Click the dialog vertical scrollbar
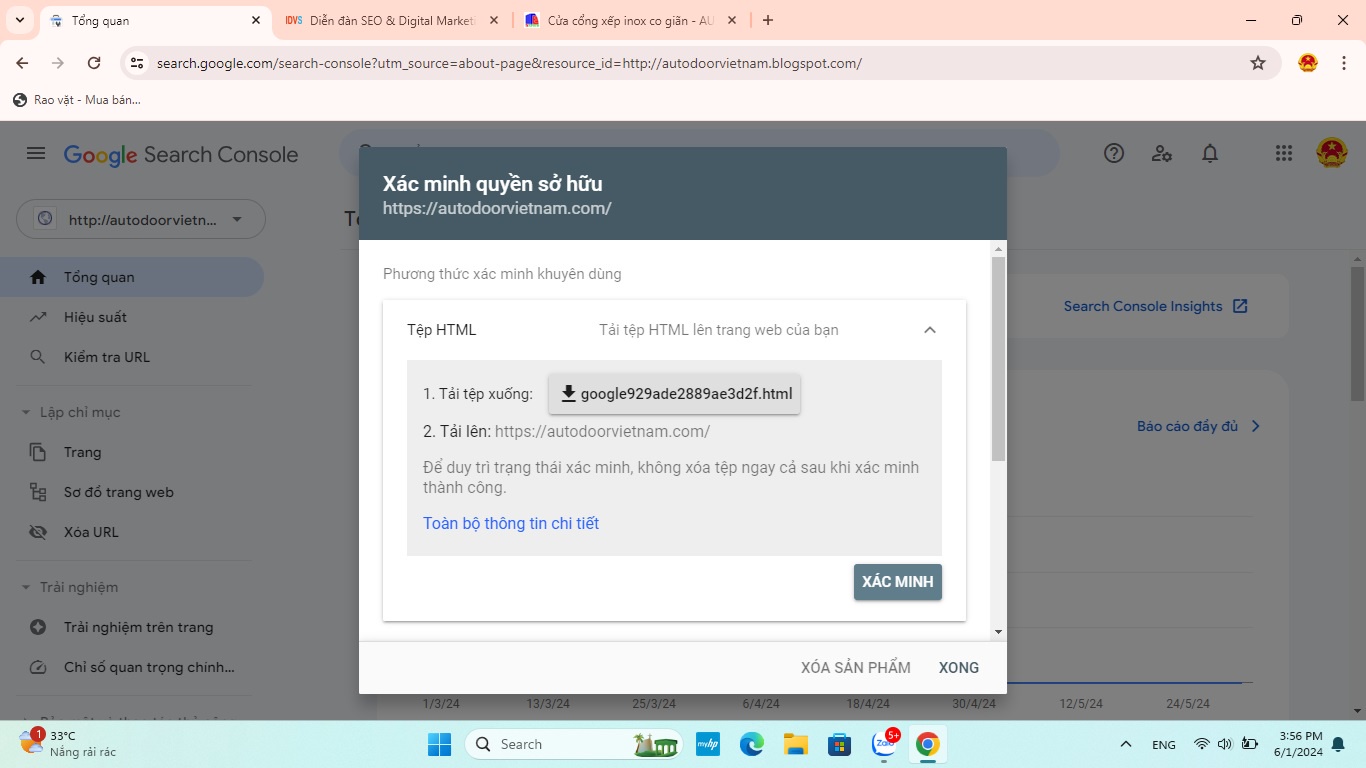Viewport: 1366px width, 768px height. (998, 359)
